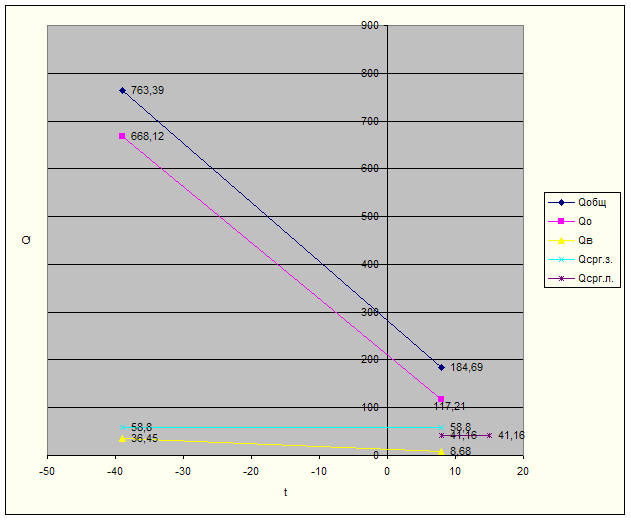This screenshot has height=520, width=631.
Task: Select the dark blue Qобщ series line
Action: coord(280,228)
